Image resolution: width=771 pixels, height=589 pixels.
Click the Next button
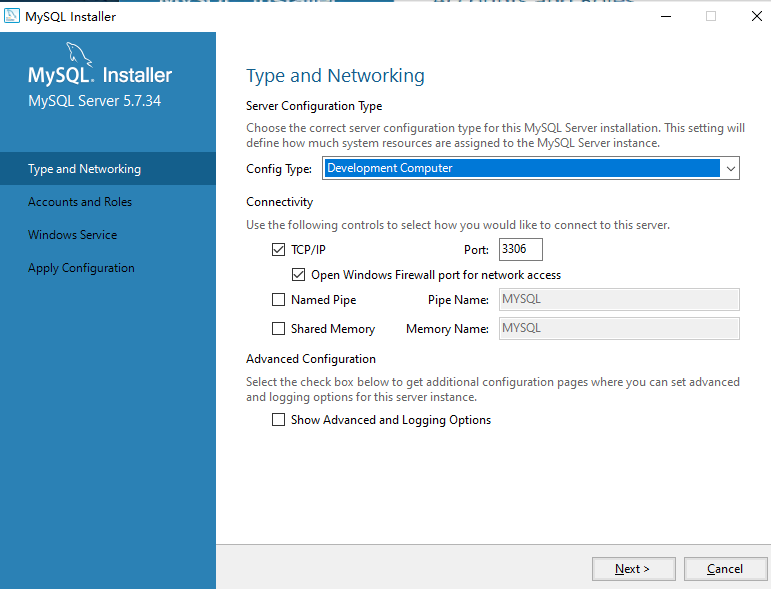[x=633, y=569]
